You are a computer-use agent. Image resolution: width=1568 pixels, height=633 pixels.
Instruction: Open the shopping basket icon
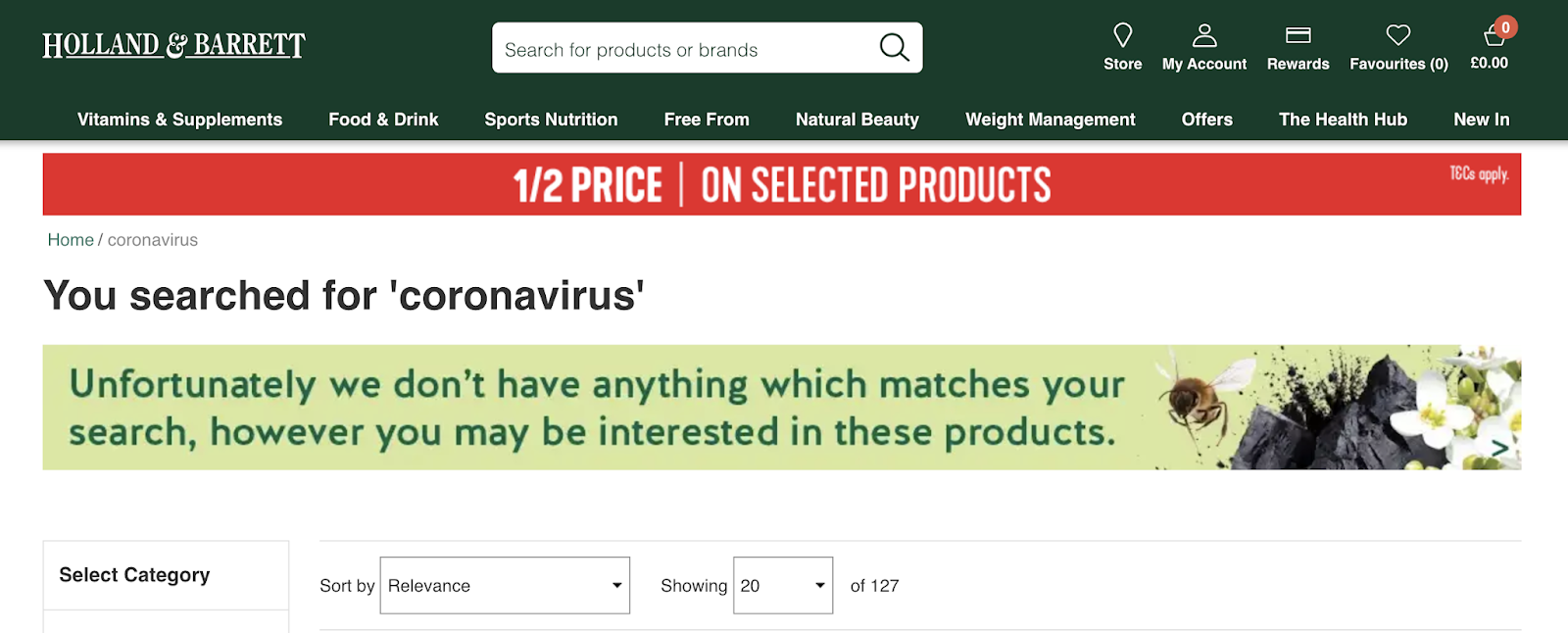tap(1494, 36)
